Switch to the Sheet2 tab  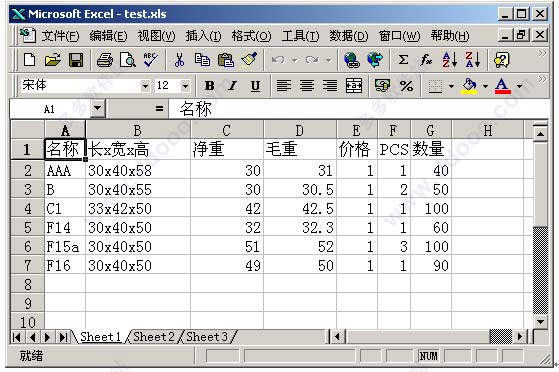[x=154, y=337]
